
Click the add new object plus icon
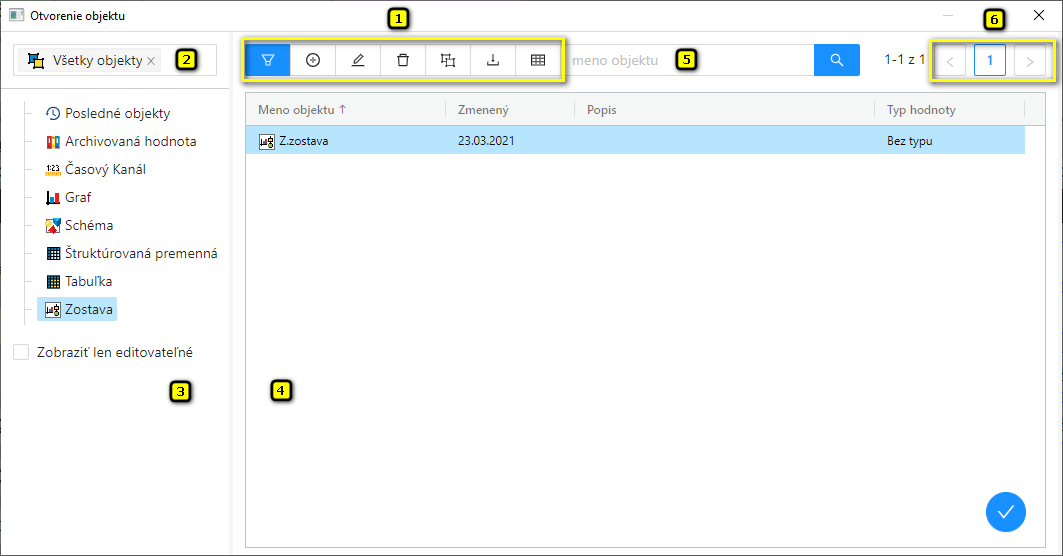point(313,60)
